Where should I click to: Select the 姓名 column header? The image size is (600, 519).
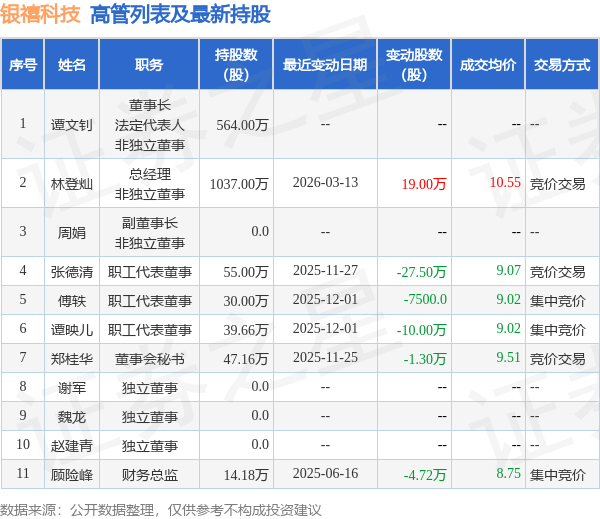pyautogui.click(x=72, y=64)
